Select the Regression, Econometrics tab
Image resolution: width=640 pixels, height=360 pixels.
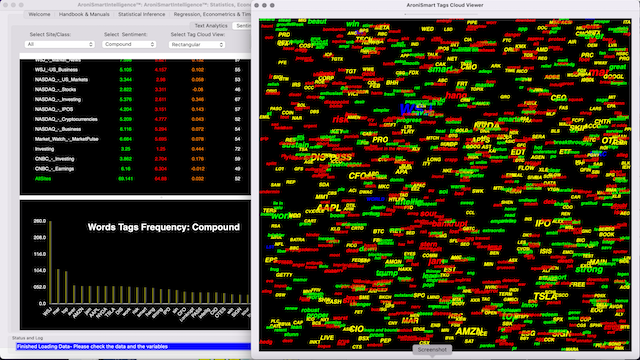pyautogui.click(x=211, y=14)
